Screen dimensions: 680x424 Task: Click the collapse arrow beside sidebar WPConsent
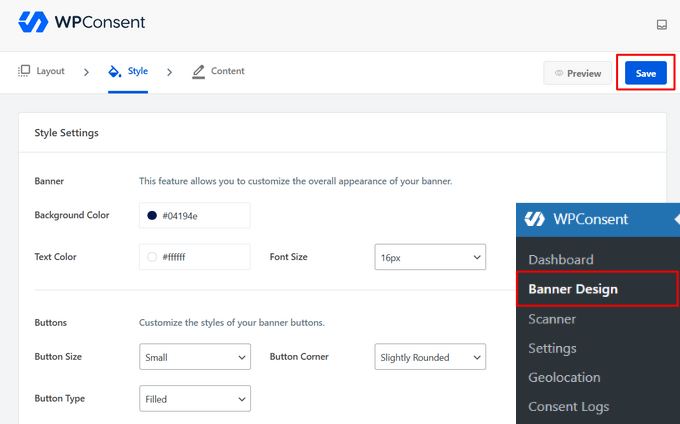[x=677, y=219]
